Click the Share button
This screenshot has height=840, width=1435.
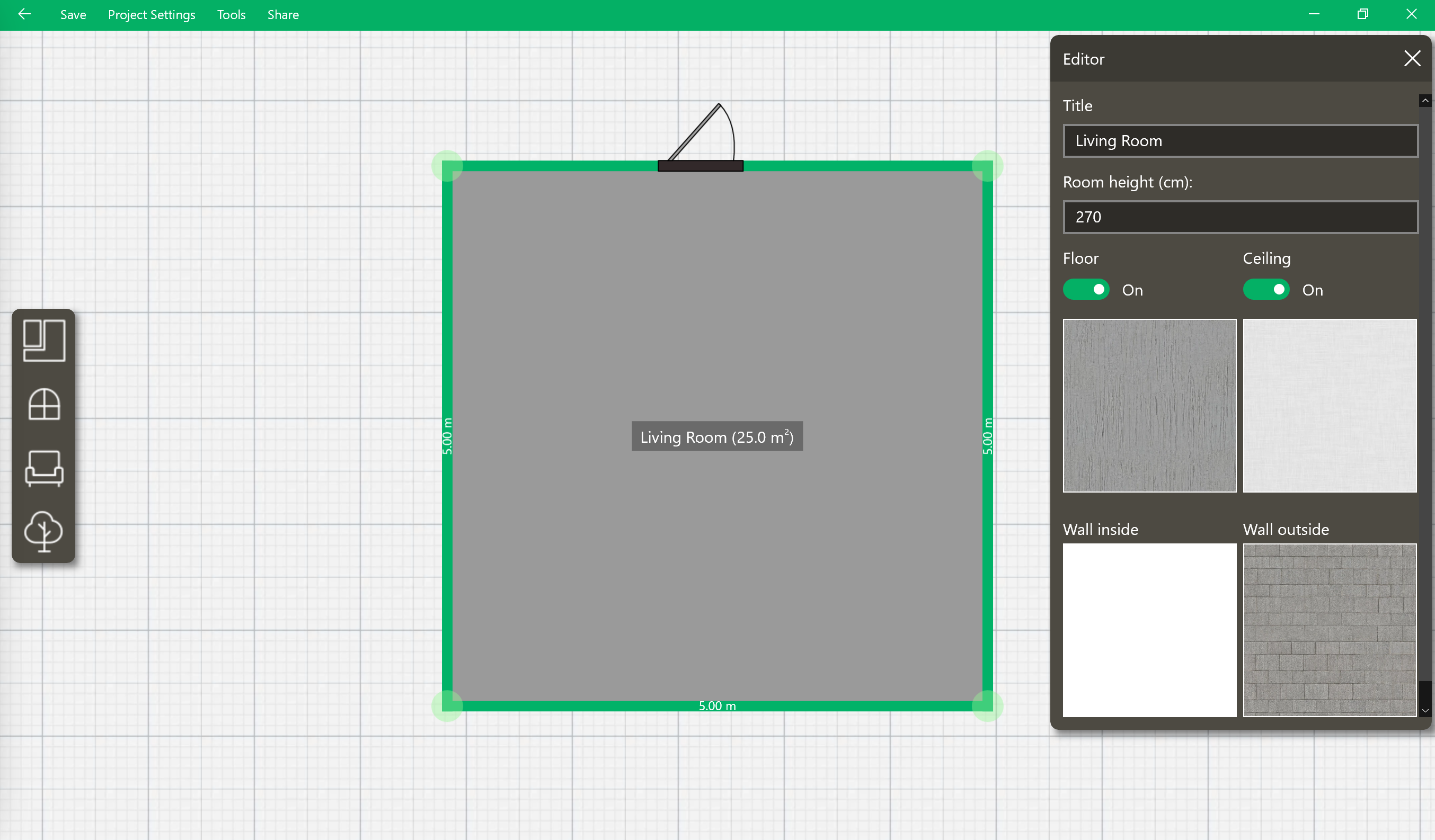(x=283, y=15)
